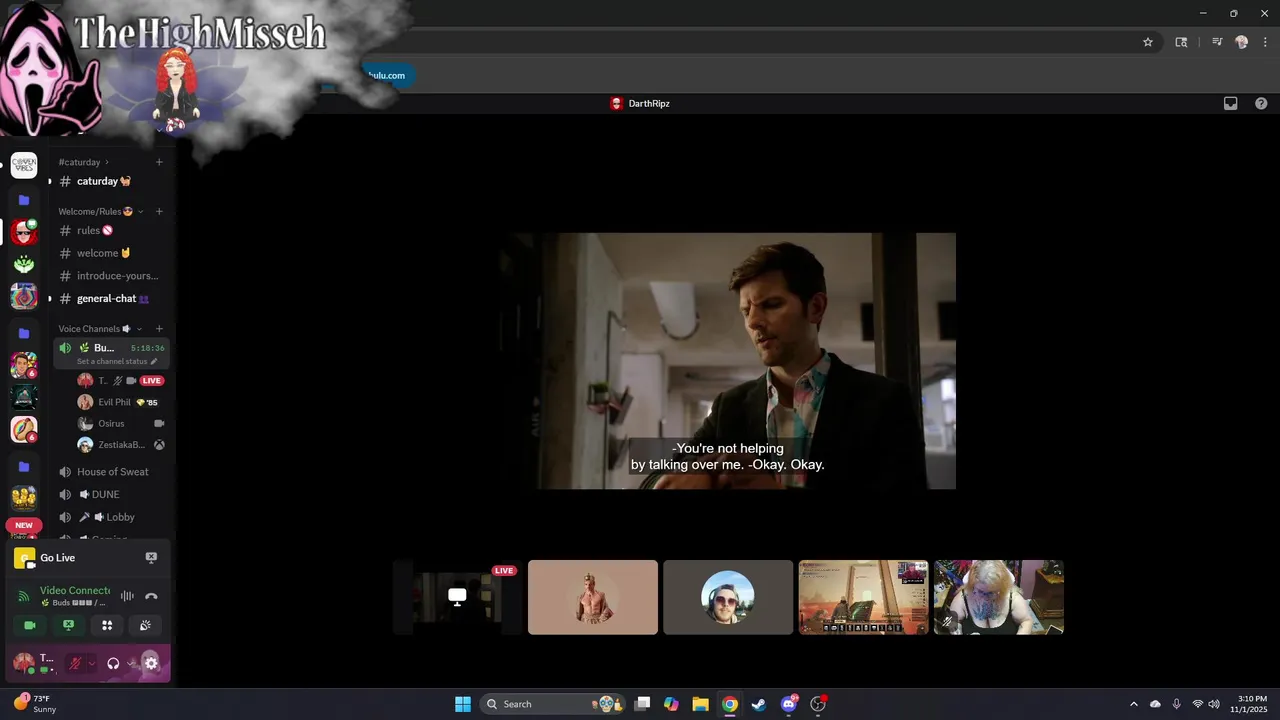1280x720 pixels.
Task: Open Copilot from the taskbar
Action: 671,704
